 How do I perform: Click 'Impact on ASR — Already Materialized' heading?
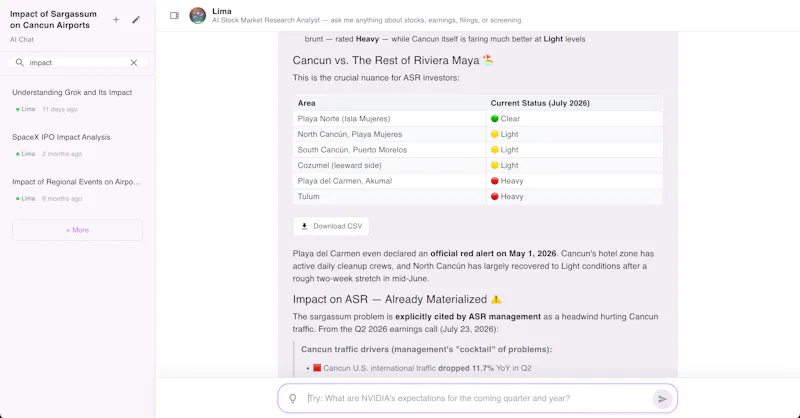coord(397,299)
